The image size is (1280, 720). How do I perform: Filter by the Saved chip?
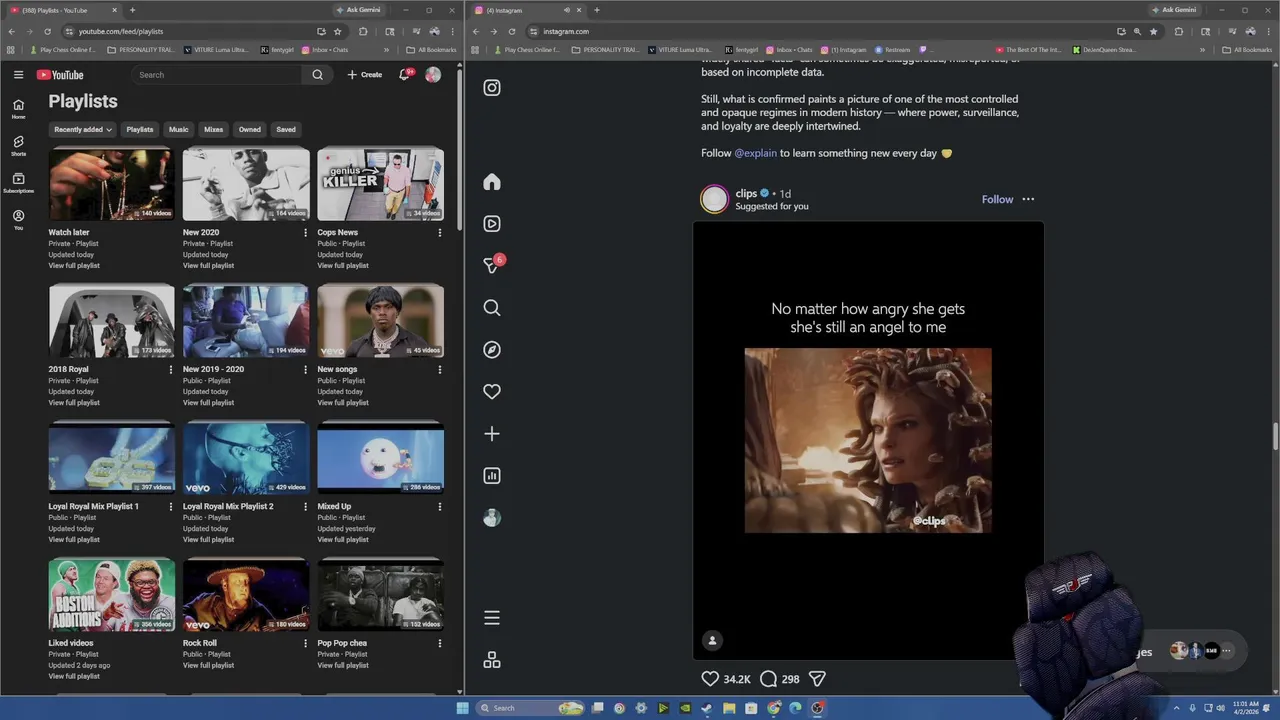click(286, 129)
